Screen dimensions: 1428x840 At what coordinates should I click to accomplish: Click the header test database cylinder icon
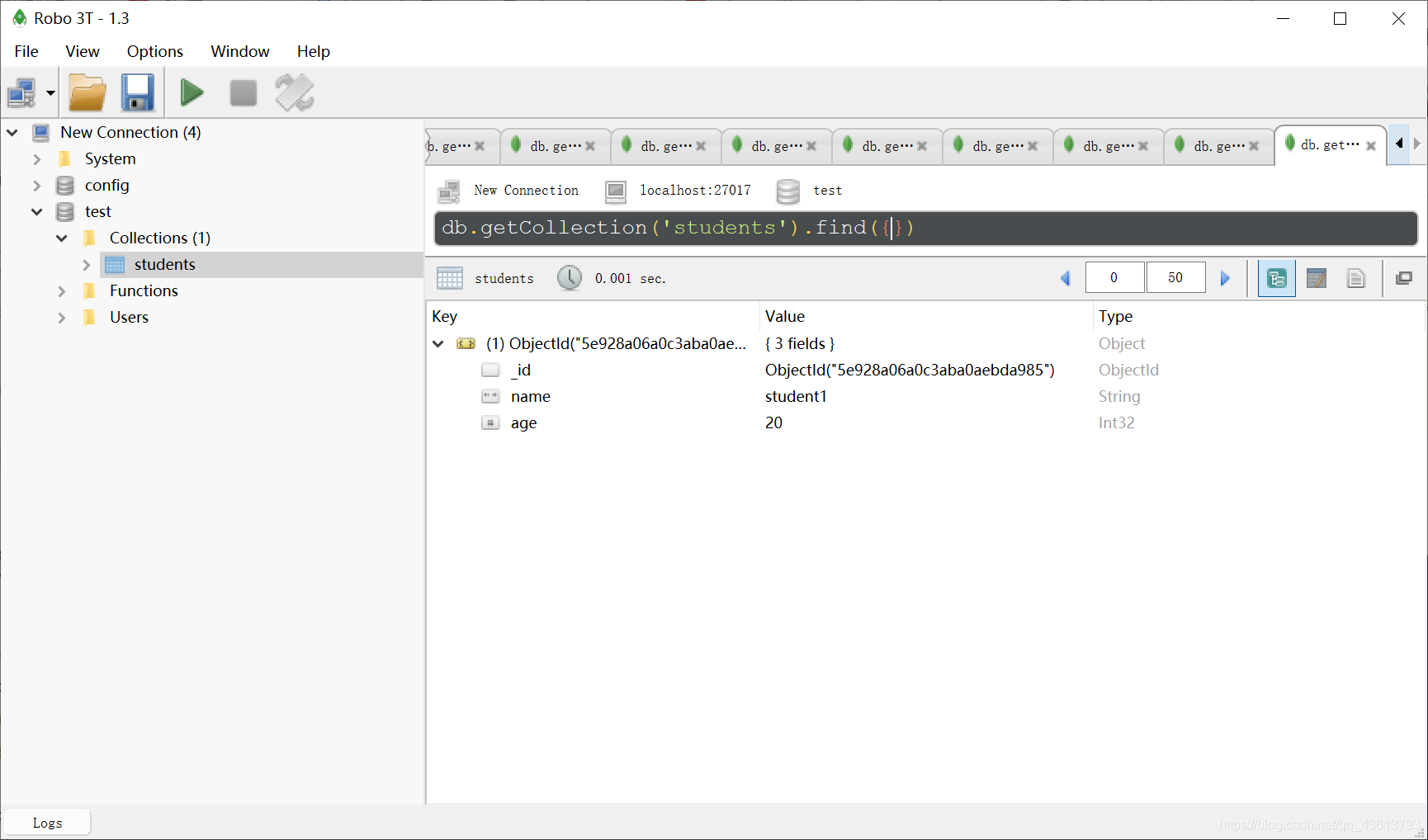pyautogui.click(x=788, y=191)
